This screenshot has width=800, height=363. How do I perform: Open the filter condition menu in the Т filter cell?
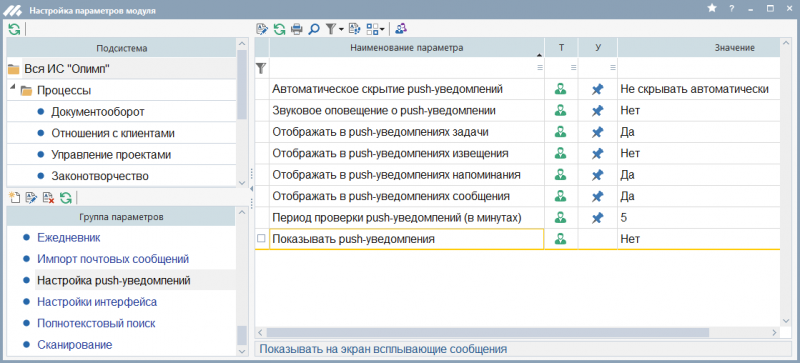pos(573,67)
